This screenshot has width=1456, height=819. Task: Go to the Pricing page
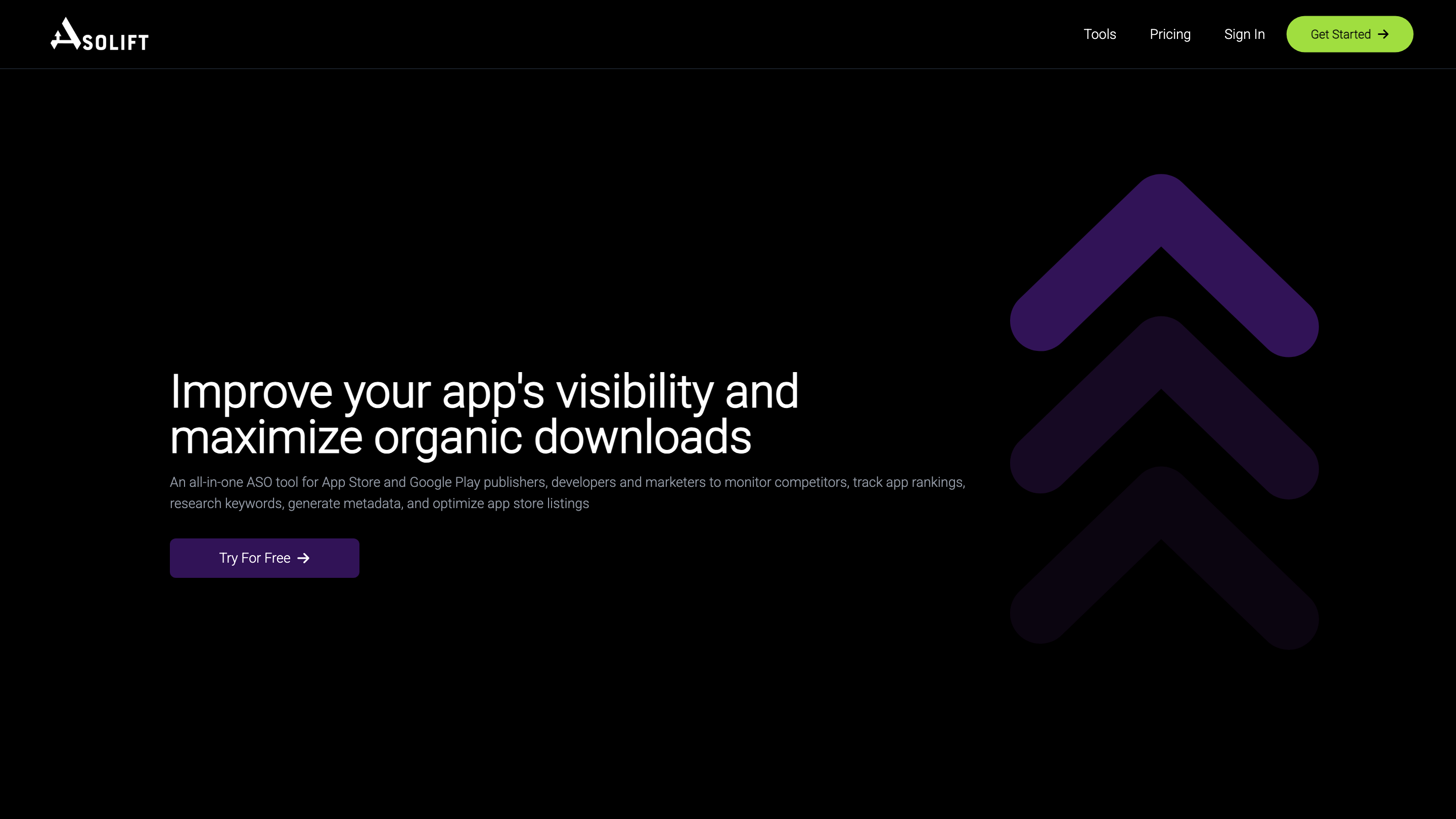pos(1169,34)
